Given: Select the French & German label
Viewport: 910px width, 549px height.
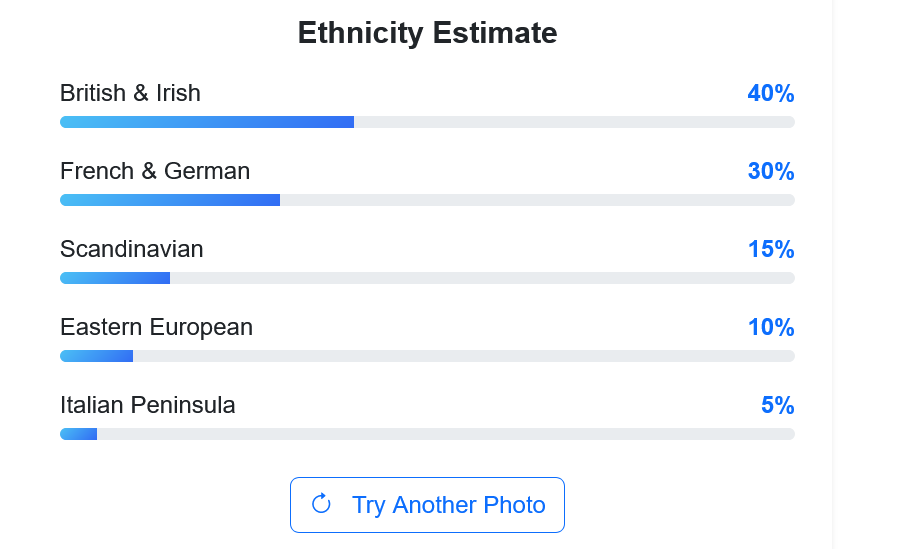Looking at the screenshot, I should 155,171.
